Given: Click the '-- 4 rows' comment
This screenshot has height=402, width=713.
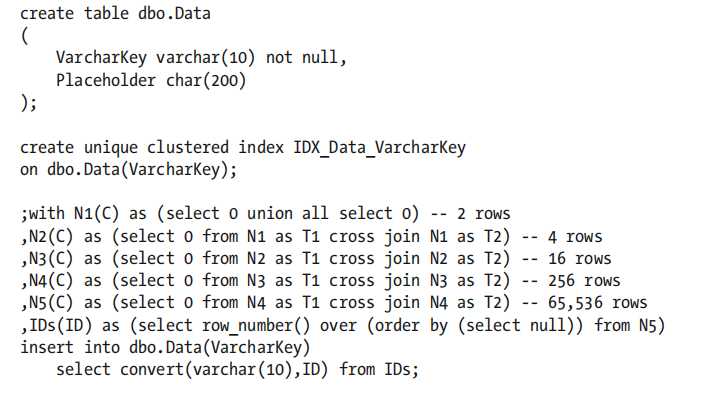Looking at the screenshot, I should (573, 235).
